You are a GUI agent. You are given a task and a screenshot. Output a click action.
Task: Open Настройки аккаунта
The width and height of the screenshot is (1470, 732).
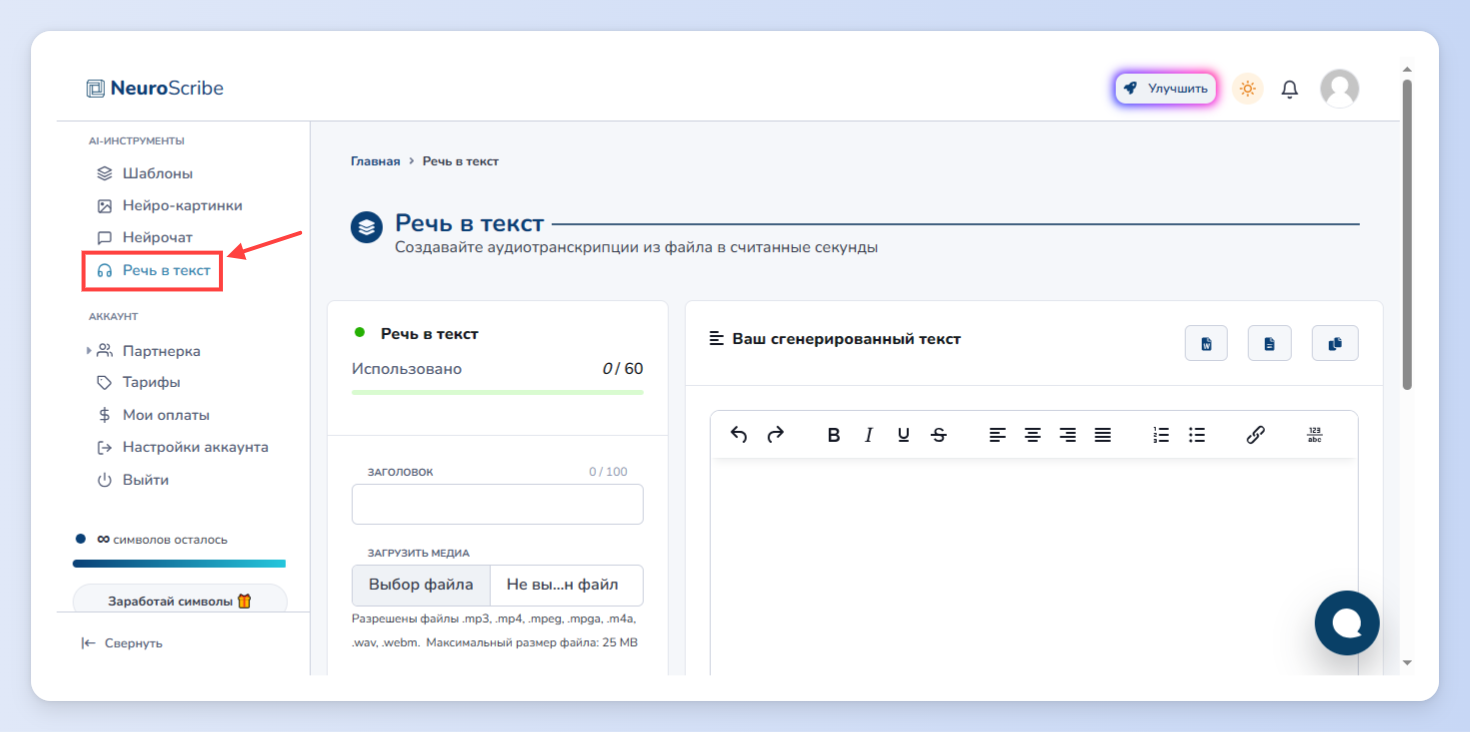pos(183,447)
